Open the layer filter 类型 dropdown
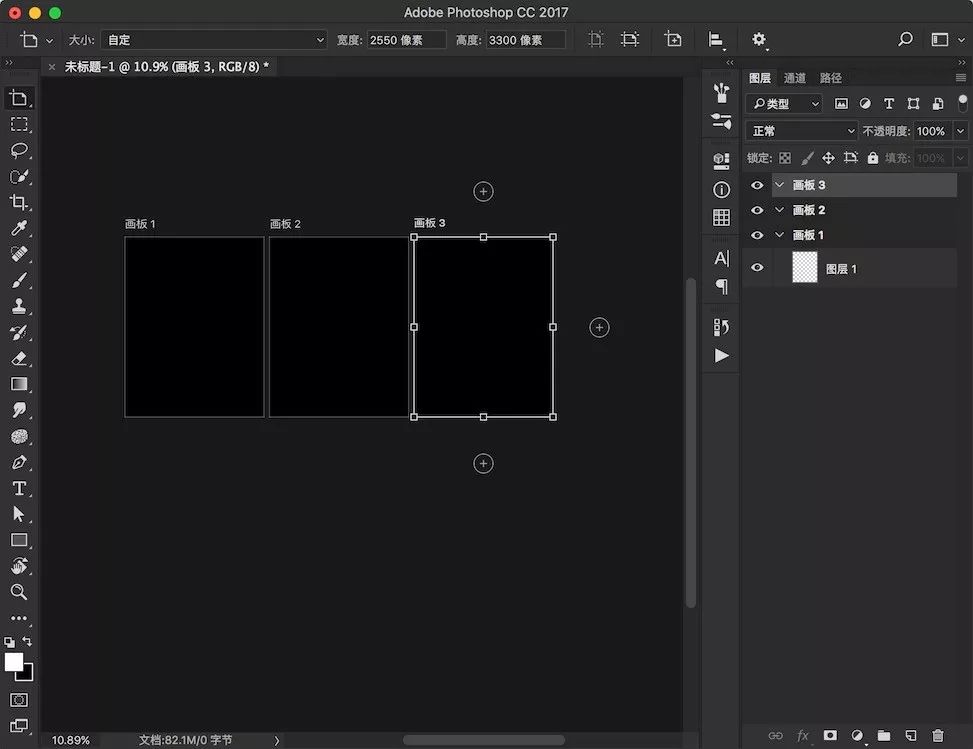 point(784,104)
